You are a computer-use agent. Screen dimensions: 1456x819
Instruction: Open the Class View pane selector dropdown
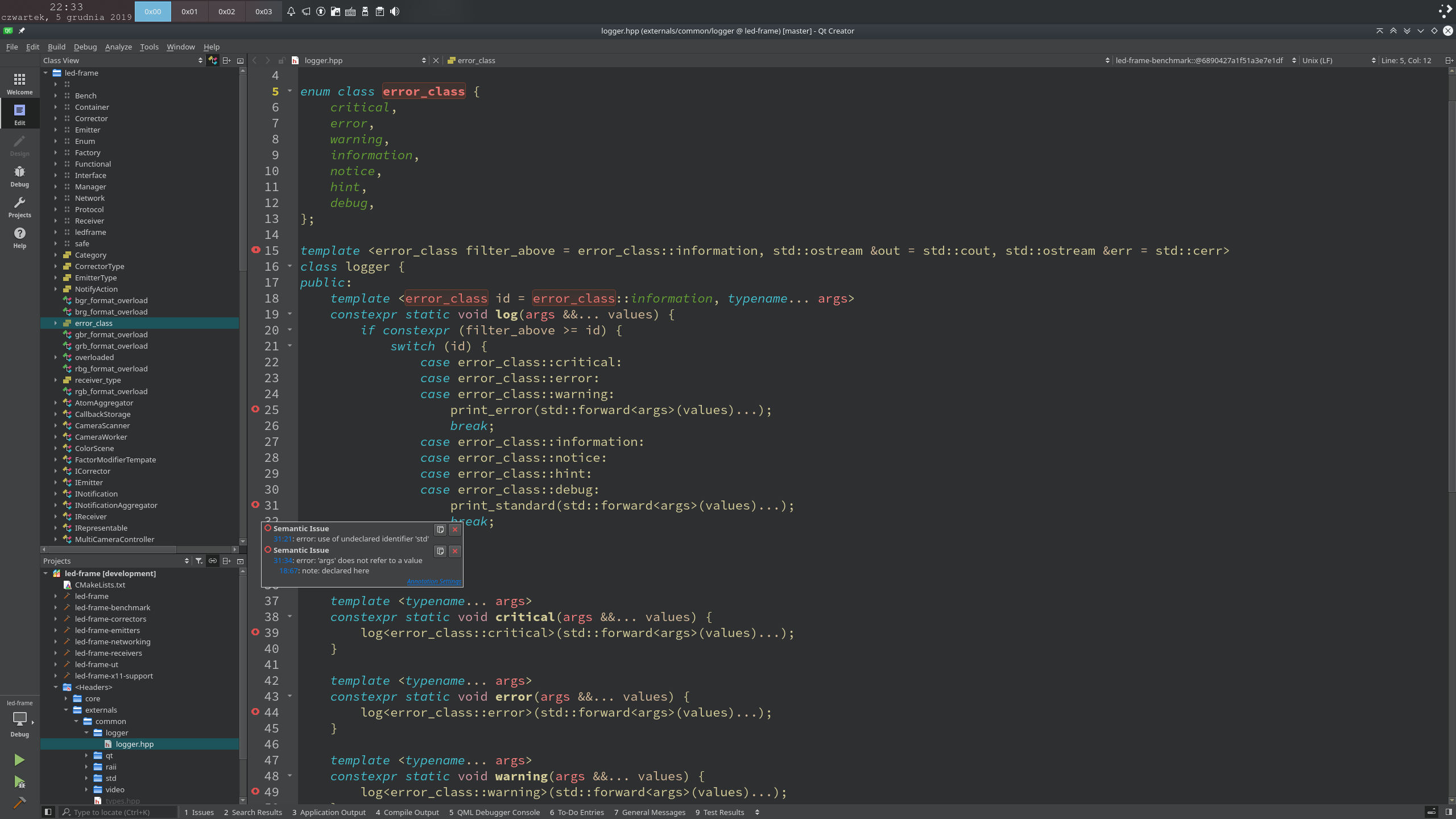click(x=122, y=60)
